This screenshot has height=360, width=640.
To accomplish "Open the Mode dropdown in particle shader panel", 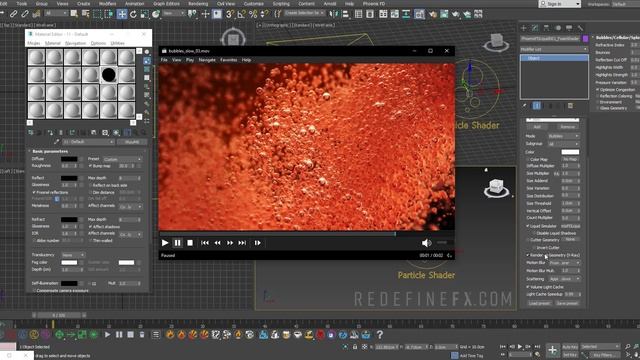I will click(564, 136).
